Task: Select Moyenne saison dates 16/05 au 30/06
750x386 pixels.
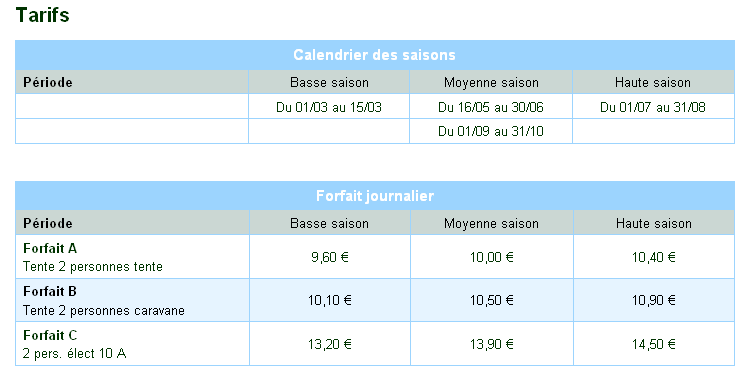Action: (x=491, y=107)
